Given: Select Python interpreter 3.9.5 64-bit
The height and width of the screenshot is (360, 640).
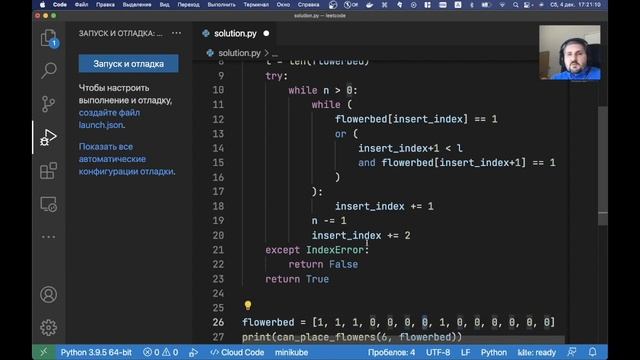Looking at the screenshot, I should click(96, 352).
